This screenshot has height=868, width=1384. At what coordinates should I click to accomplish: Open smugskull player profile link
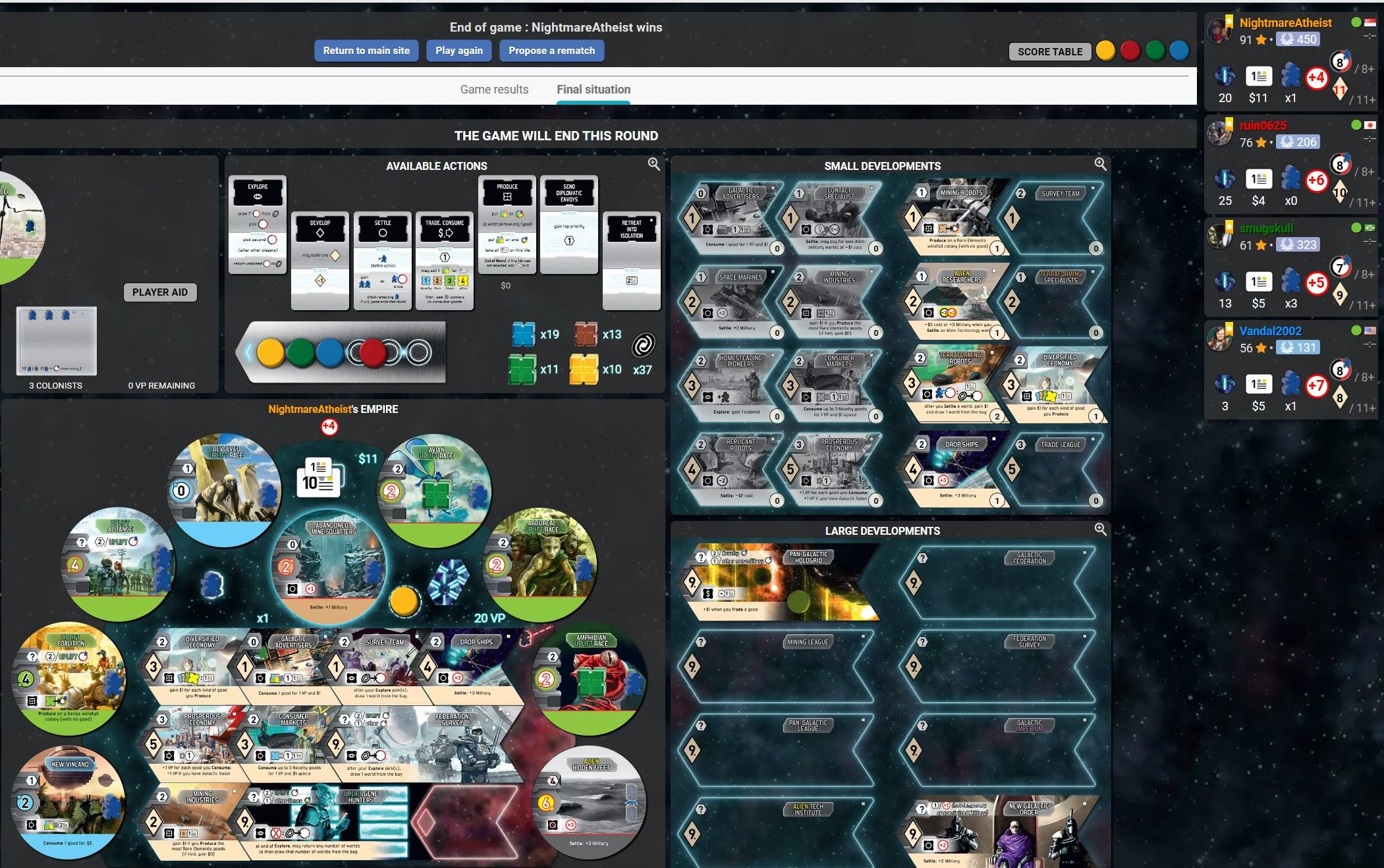[1266, 228]
